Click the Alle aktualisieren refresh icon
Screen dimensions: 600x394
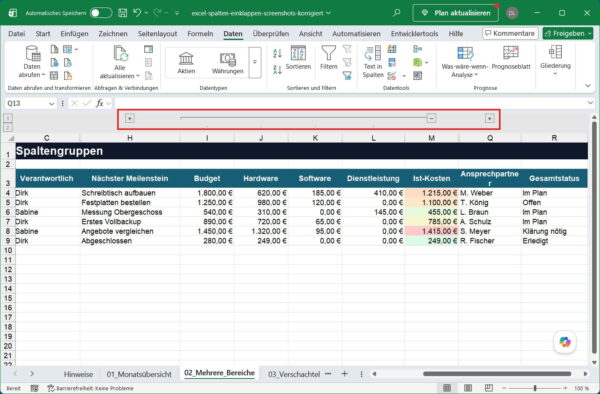click(120, 54)
